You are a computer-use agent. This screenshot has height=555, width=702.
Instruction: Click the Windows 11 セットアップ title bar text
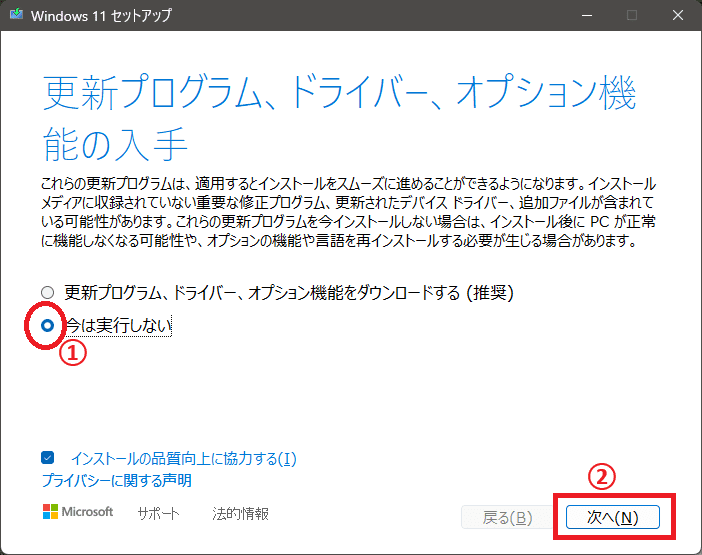point(100,16)
